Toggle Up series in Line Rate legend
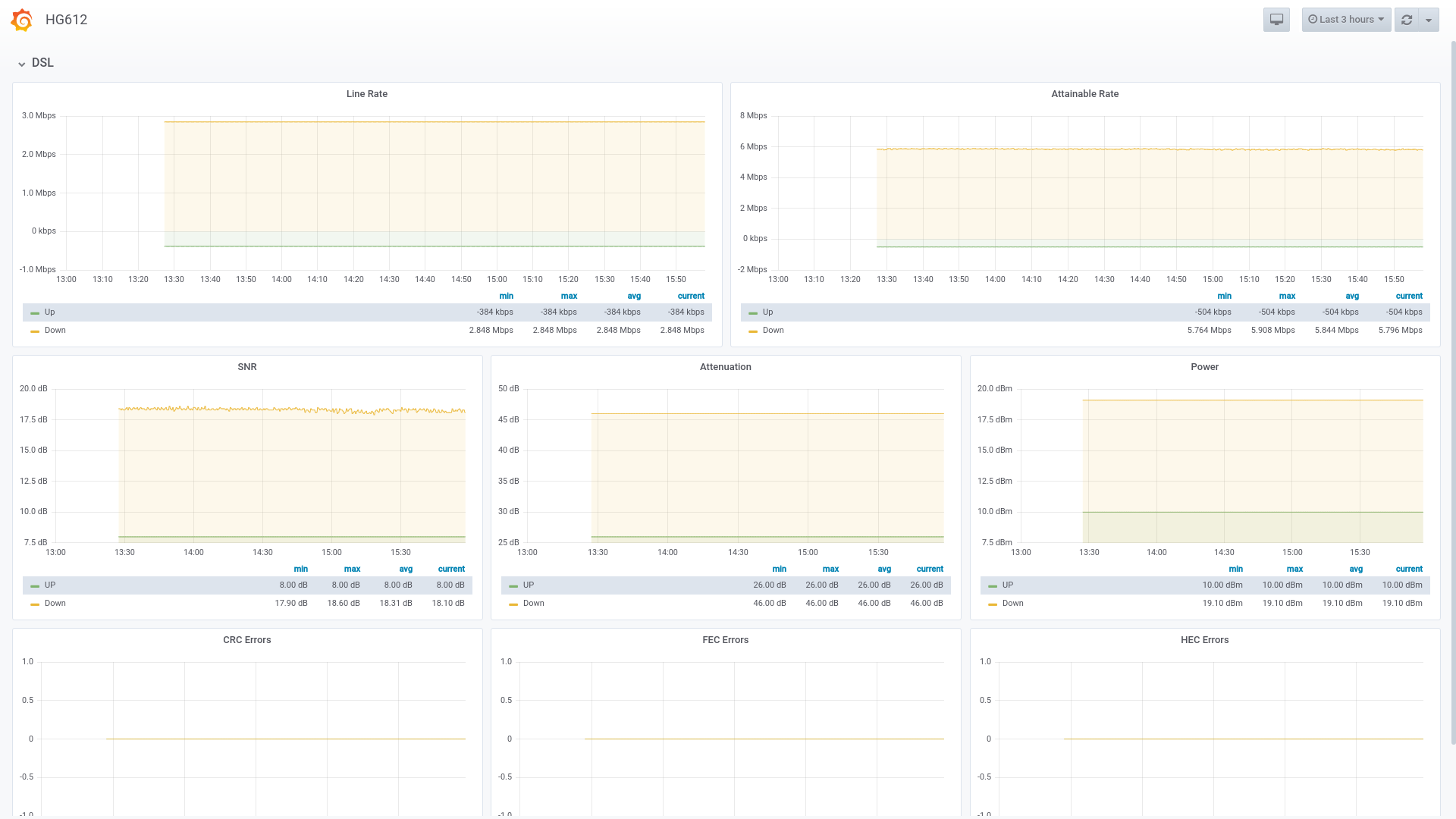The width and height of the screenshot is (1456, 819). coord(49,312)
